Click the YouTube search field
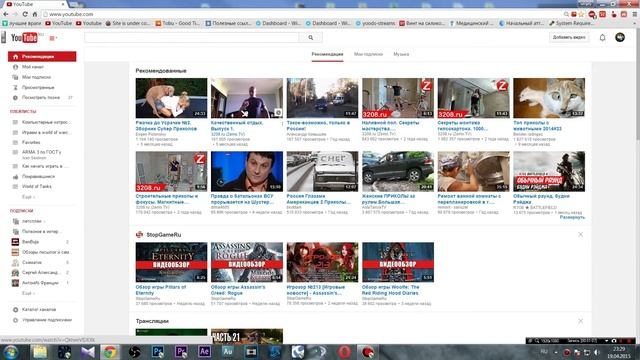The height and width of the screenshot is (360, 640). pyautogui.click(x=191, y=37)
